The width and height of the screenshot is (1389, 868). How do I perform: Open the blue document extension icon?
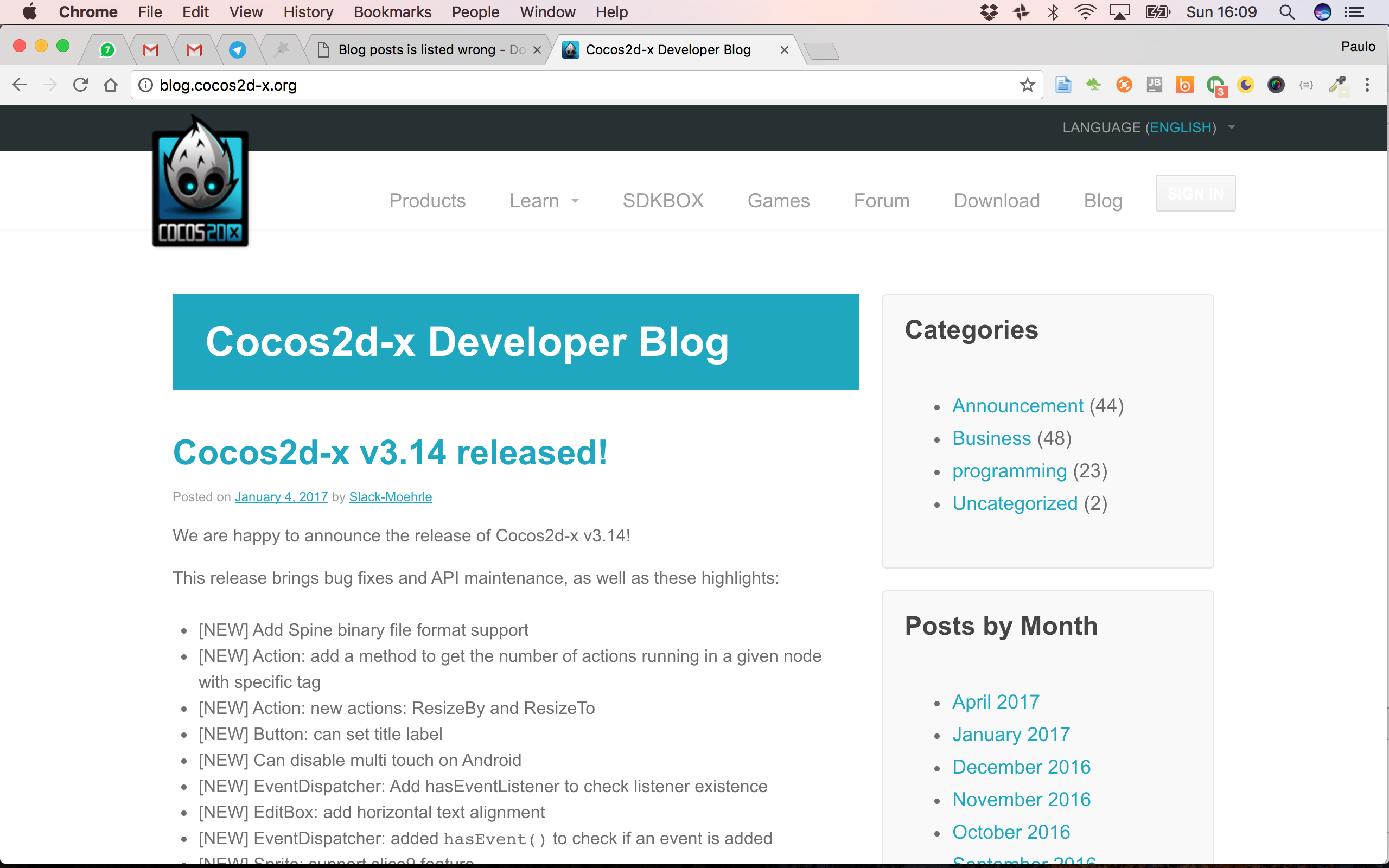point(1063,85)
